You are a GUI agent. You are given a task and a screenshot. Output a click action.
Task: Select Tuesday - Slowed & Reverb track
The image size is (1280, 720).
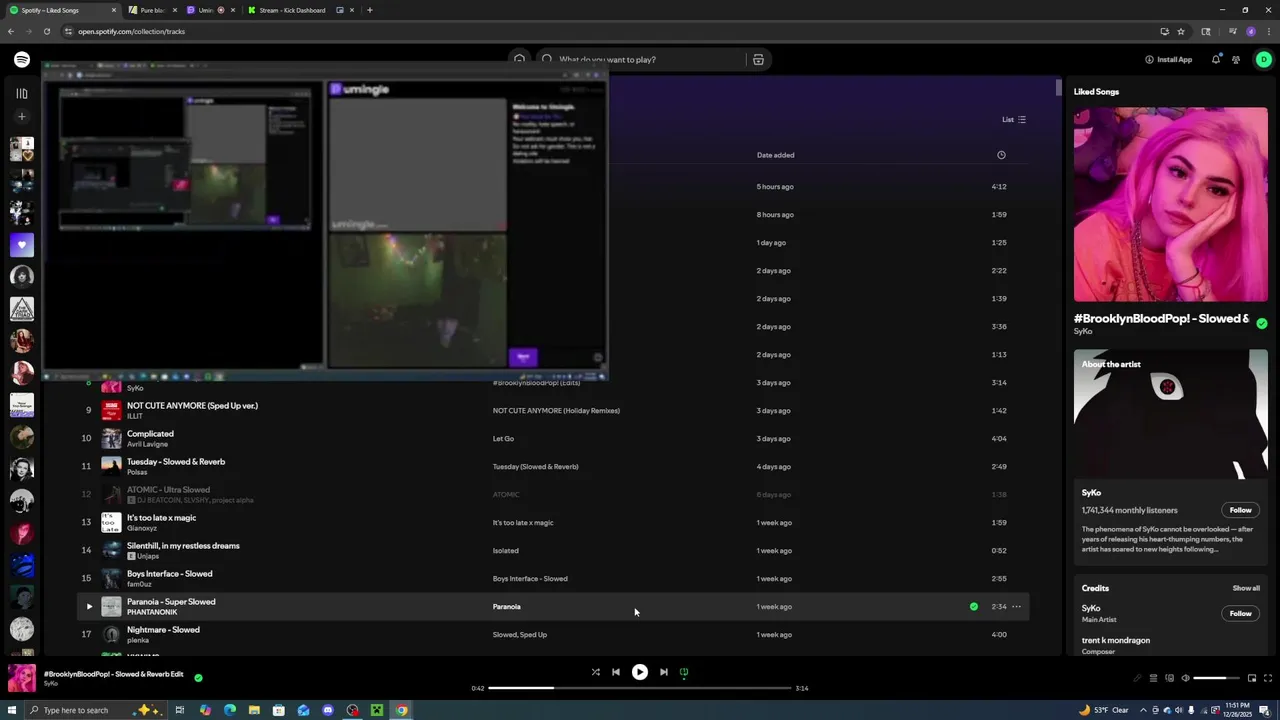click(x=176, y=462)
